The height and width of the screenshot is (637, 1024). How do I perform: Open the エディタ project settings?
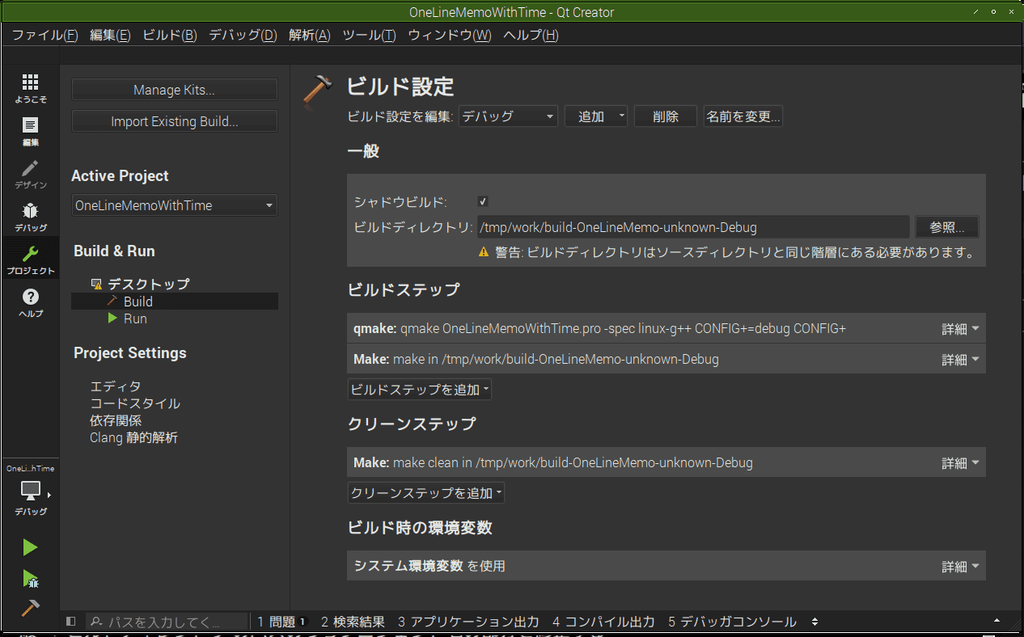[115, 386]
